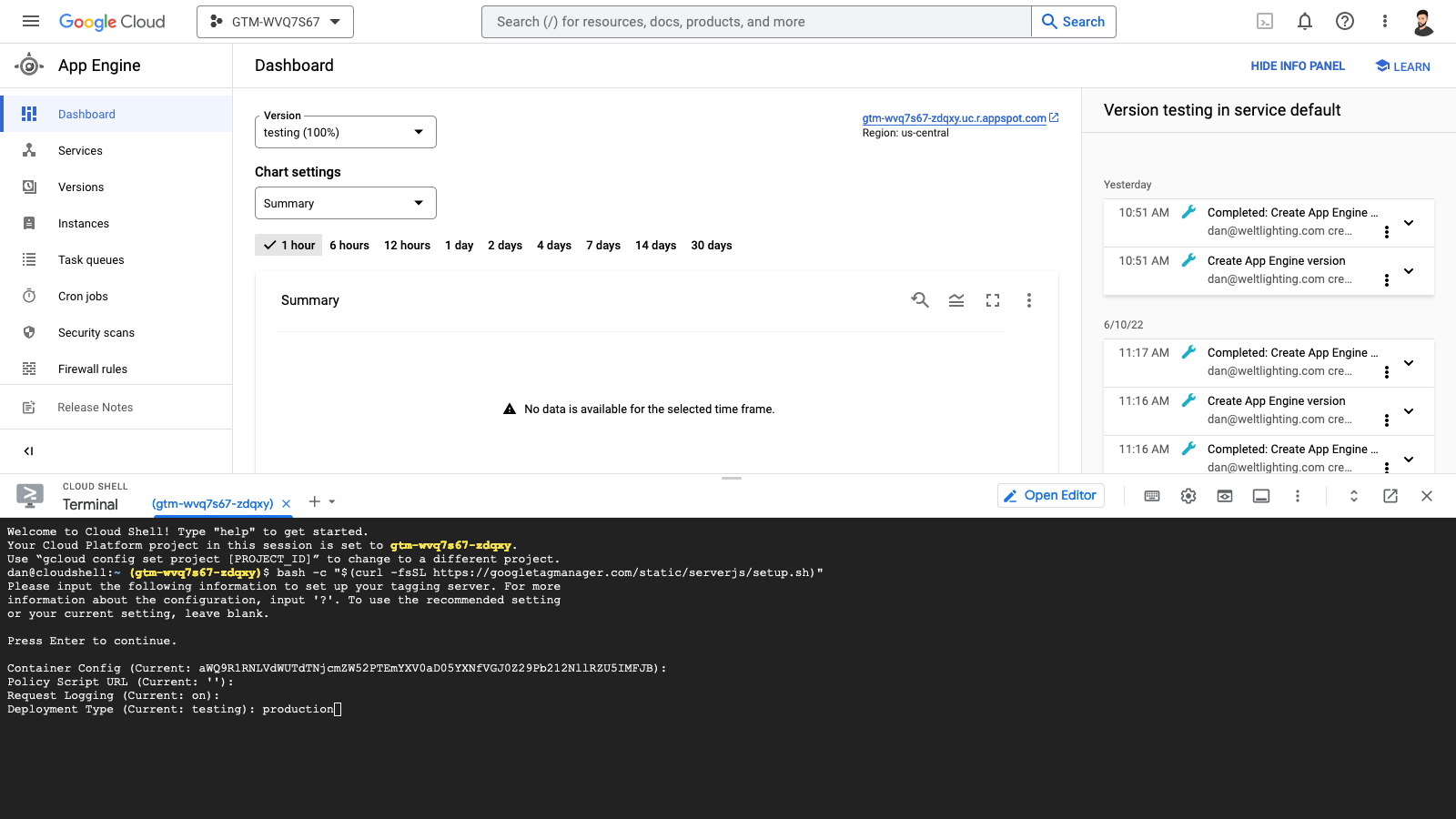Select the 7 days time range

click(603, 245)
